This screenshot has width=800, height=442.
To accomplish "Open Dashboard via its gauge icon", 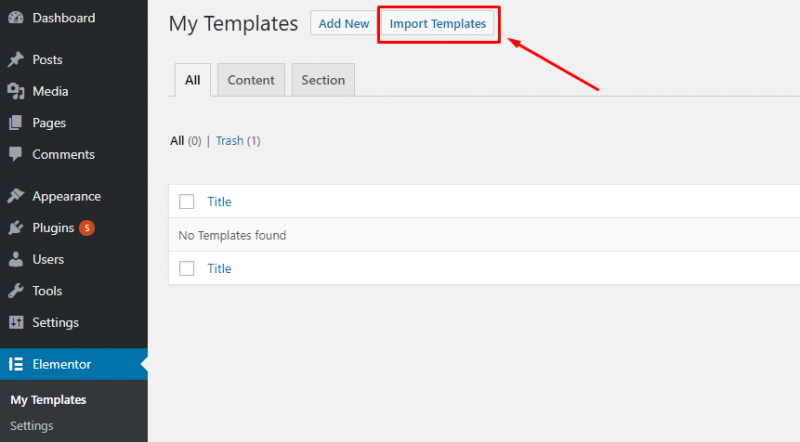I will tap(16, 18).
